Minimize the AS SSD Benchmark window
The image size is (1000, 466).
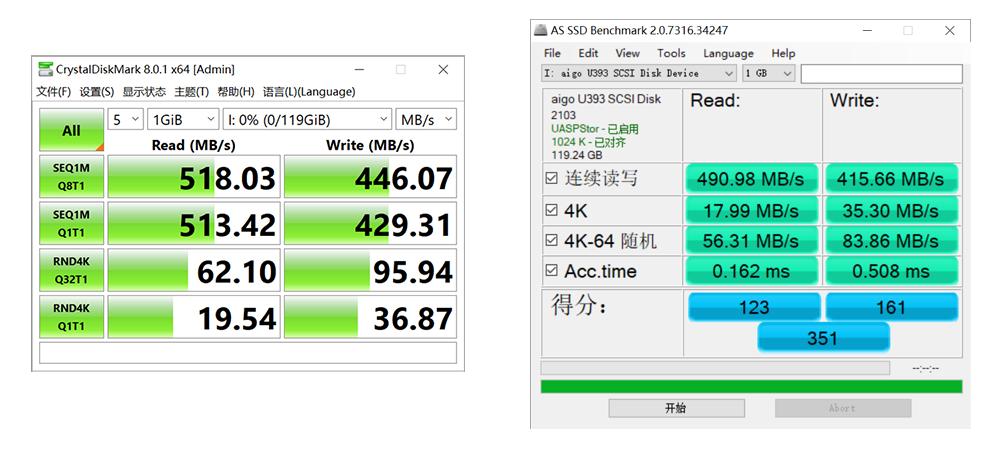867,30
